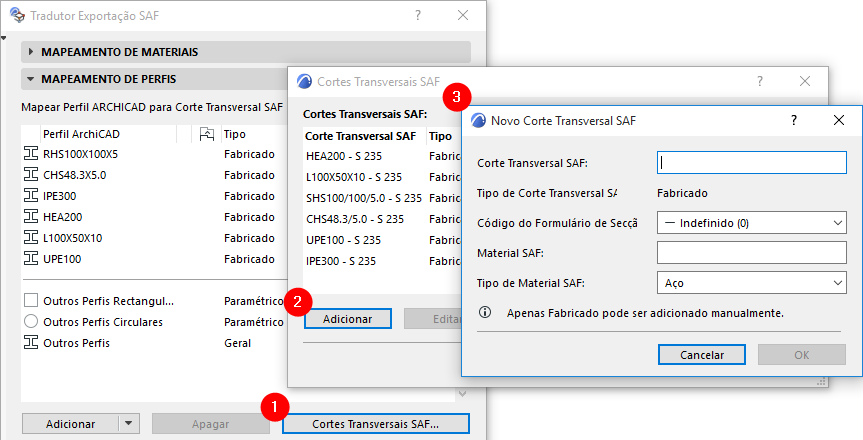Screen dimensions: 863x440
Task: Click the Corte Transversal SAF column header
Action: [x=363, y=136]
